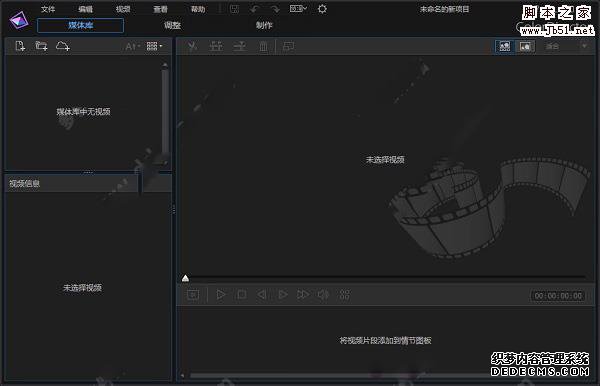Select the split scissors tool
The image size is (600, 386).
click(x=192, y=46)
